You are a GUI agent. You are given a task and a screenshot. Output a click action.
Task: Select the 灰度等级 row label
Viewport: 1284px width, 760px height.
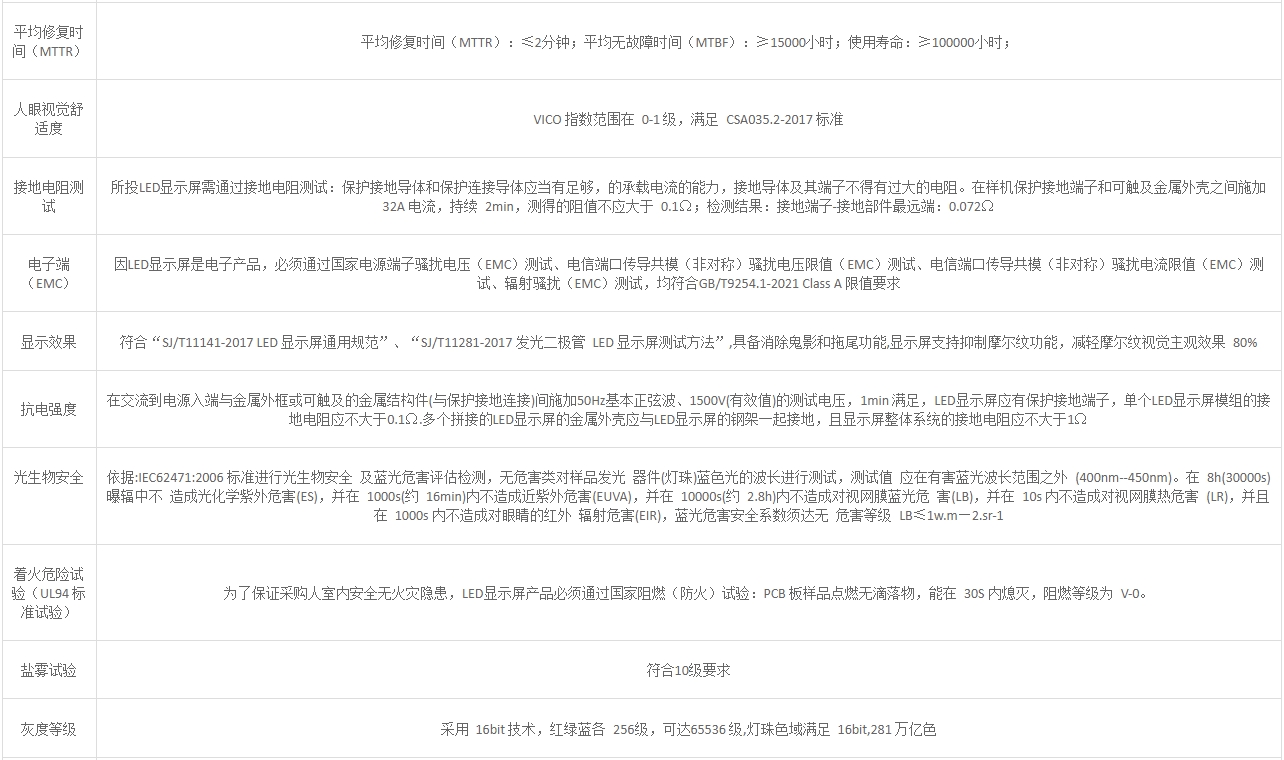coord(48,729)
